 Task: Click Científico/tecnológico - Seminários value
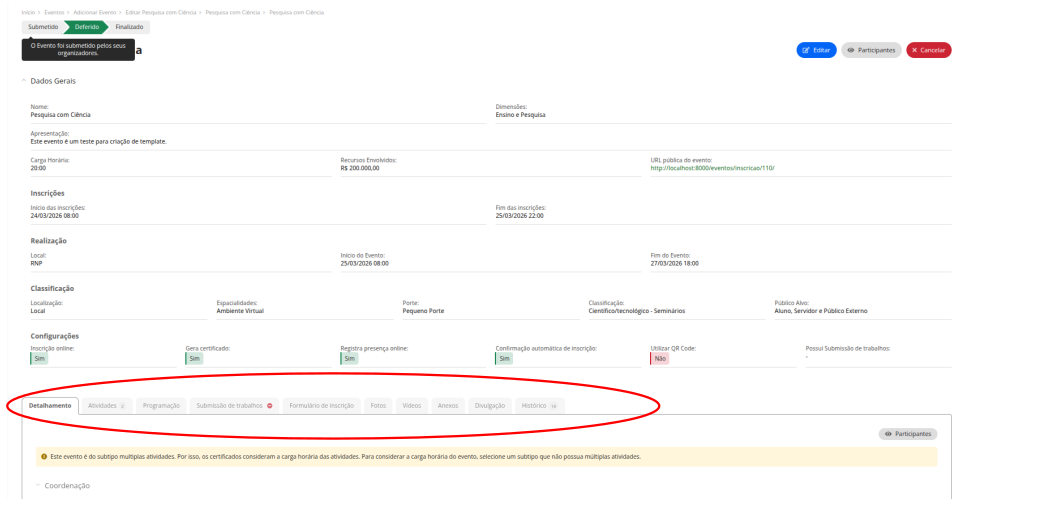coord(637,311)
